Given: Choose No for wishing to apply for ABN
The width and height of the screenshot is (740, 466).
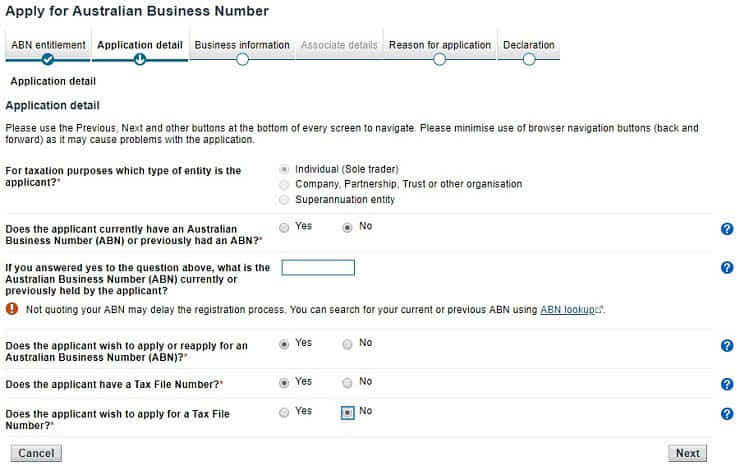Looking at the screenshot, I should tap(347, 344).
